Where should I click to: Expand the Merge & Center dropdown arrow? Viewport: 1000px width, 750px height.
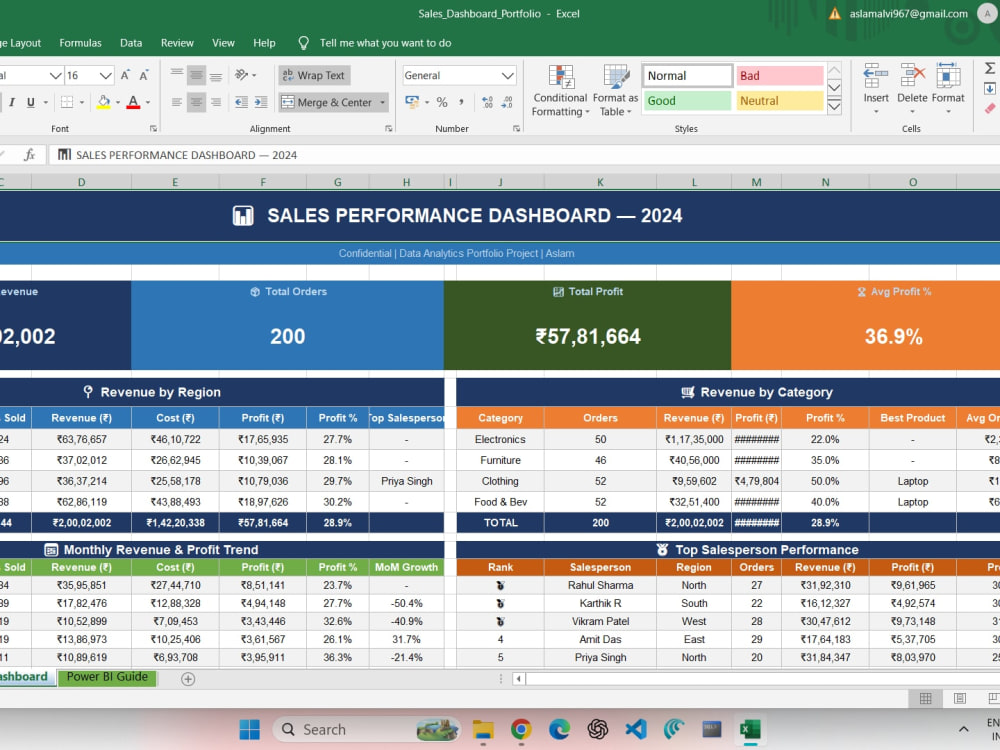click(x=383, y=102)
